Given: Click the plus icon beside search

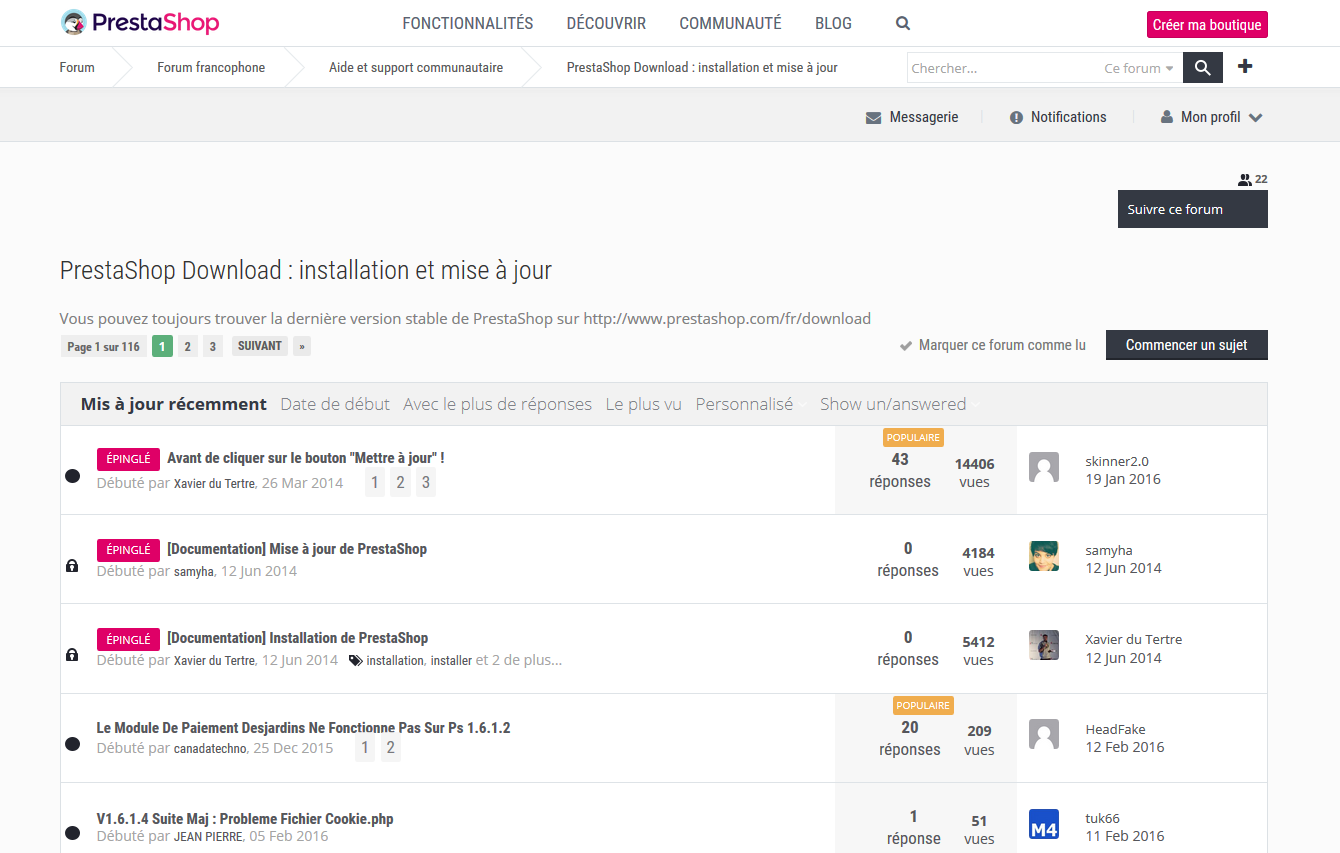Looking at the screenshot, I should [1245, 67].
